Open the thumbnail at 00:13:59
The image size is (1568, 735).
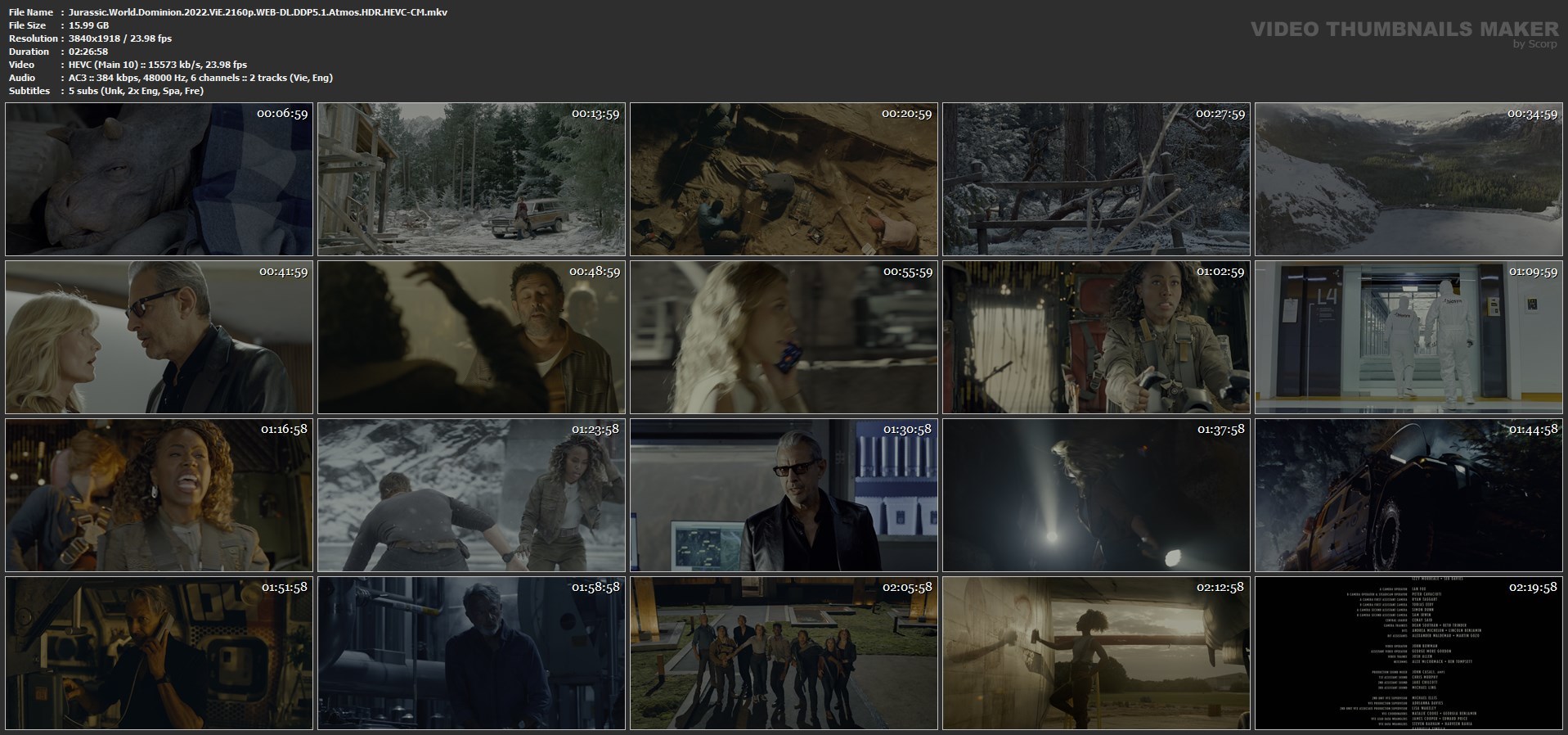coord(471,179)
